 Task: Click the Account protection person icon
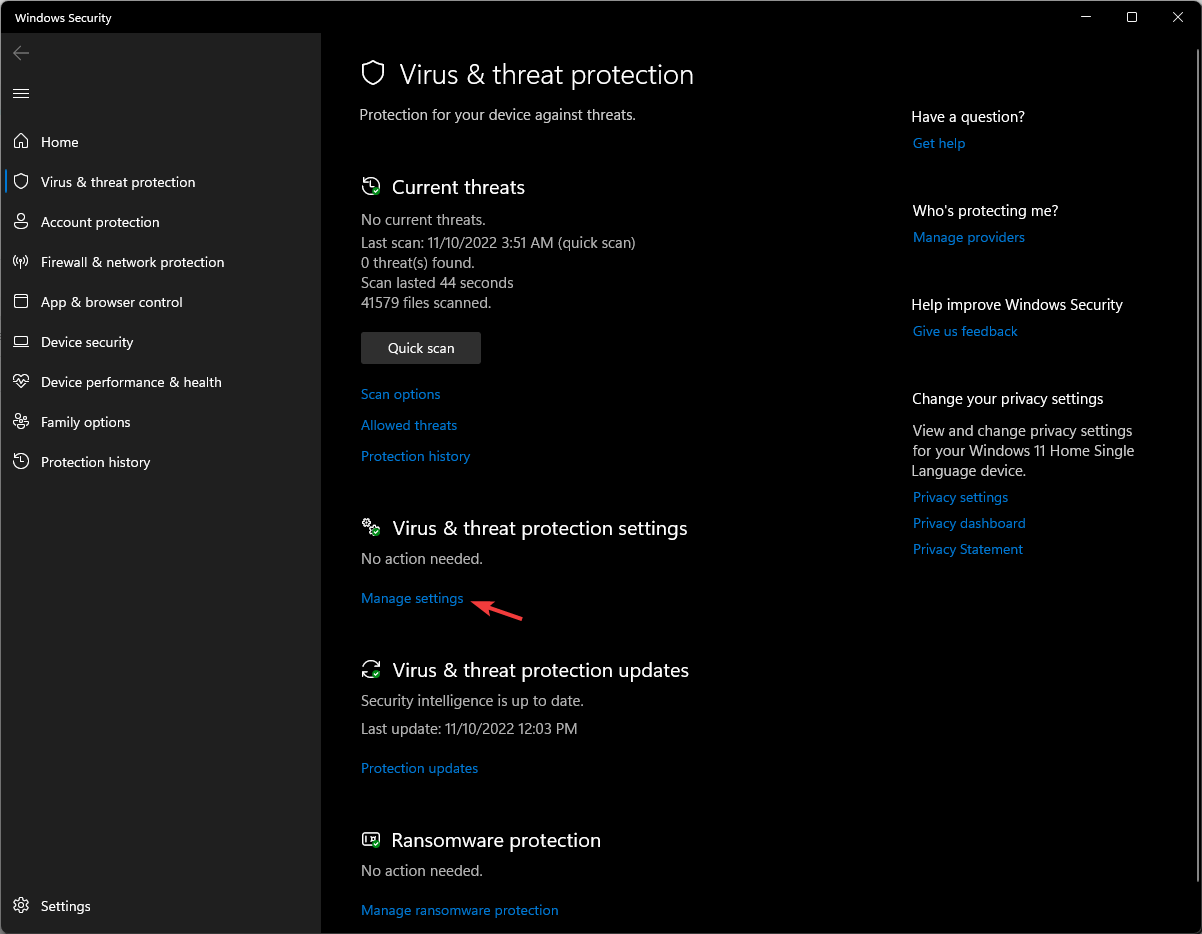coord(21,222)
